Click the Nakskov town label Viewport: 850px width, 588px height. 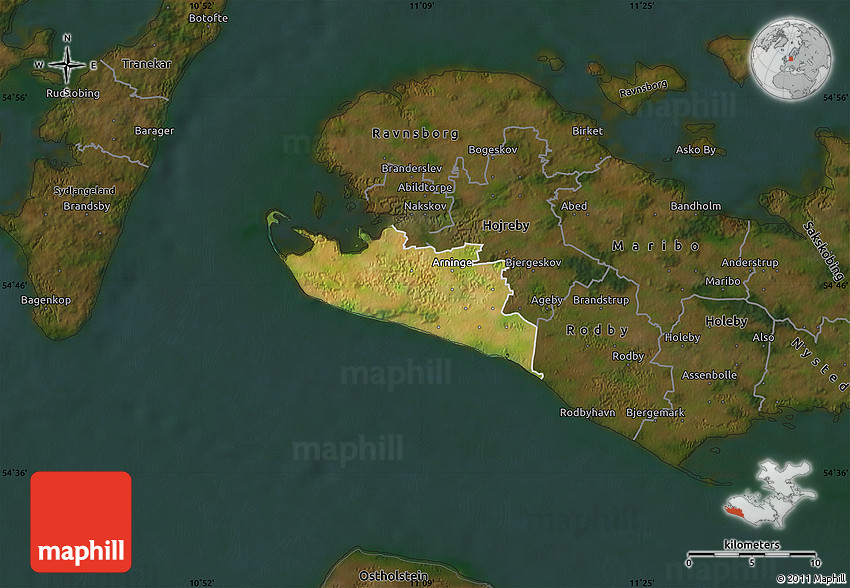425,206
